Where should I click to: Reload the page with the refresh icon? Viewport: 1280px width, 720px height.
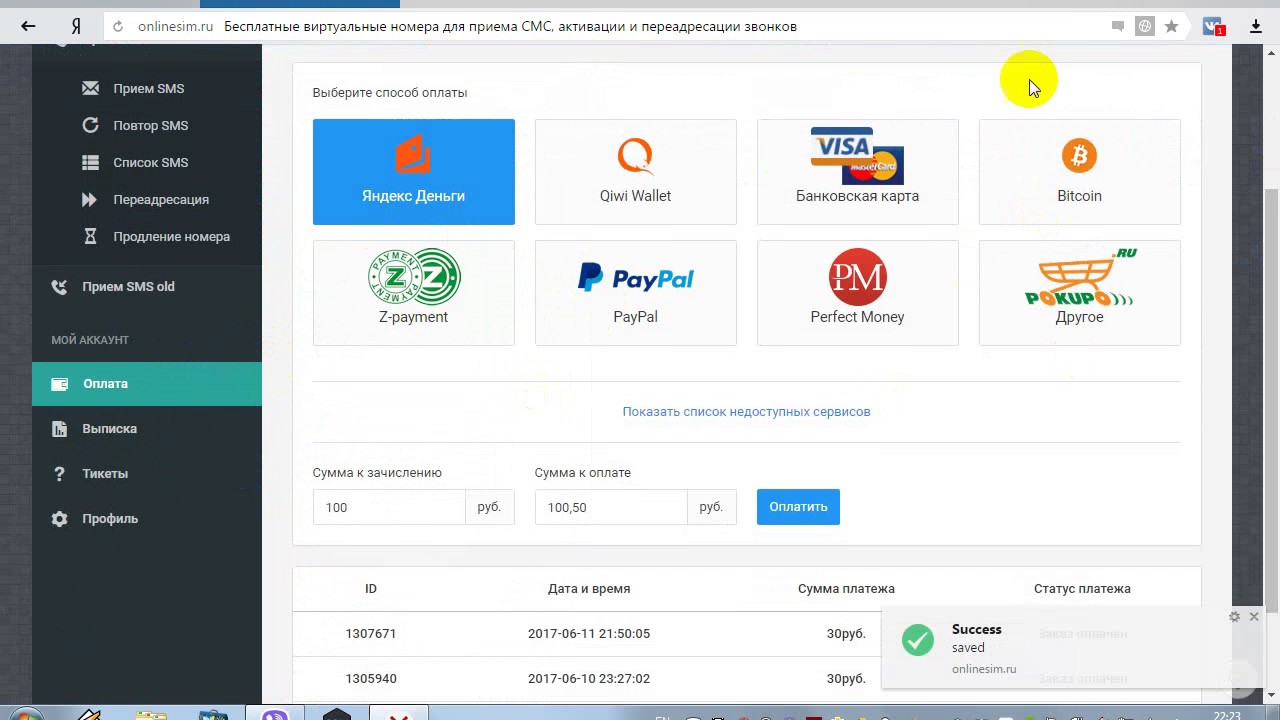pos(118,27)
